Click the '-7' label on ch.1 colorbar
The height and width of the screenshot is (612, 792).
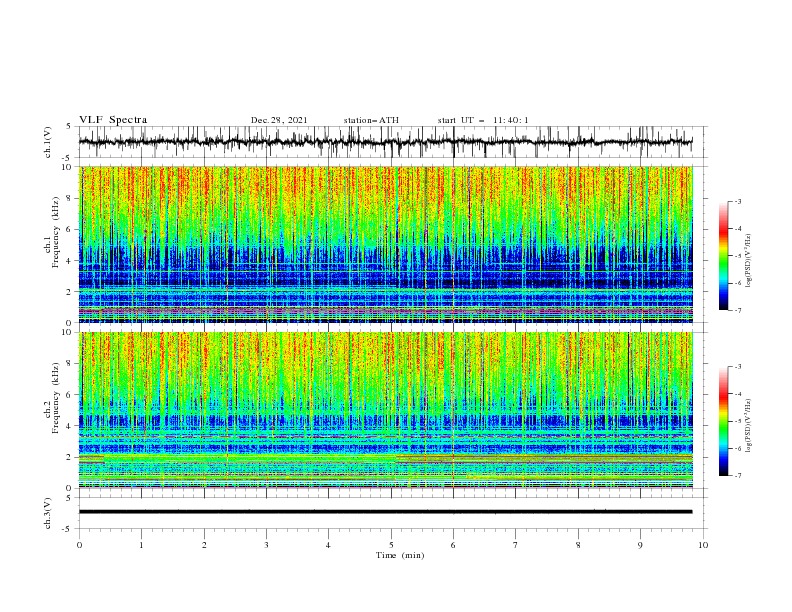(x=737, y=310)
